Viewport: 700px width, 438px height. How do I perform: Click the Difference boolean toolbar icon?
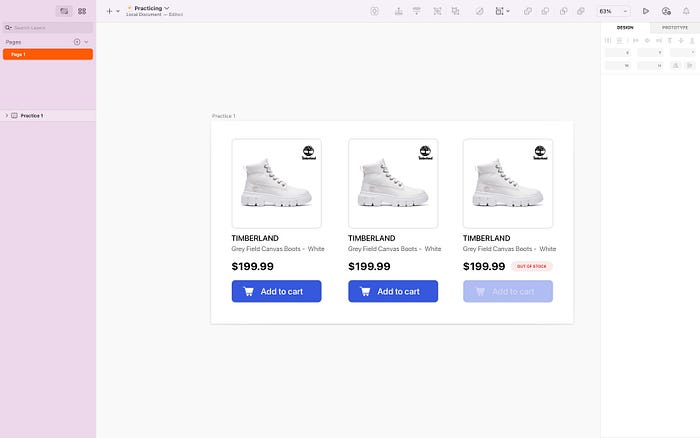pyautogui.click(x=581, y=11)
